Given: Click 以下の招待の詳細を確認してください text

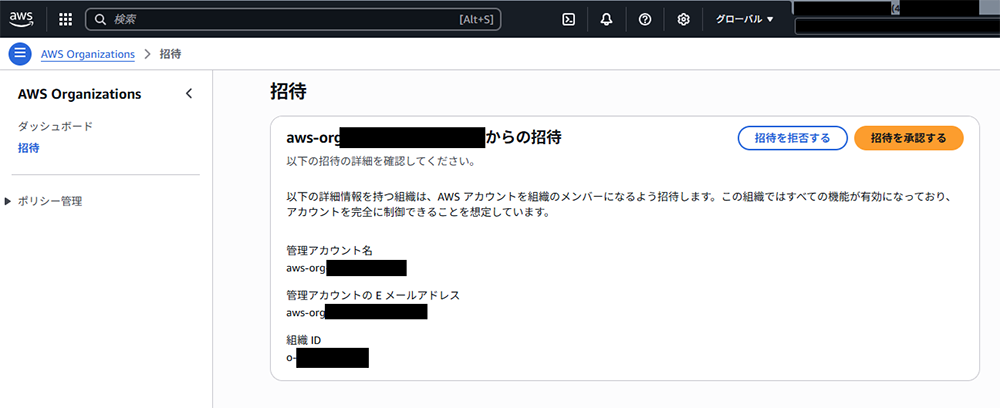Looking at the screenshot, I should [x=380, y=161].
